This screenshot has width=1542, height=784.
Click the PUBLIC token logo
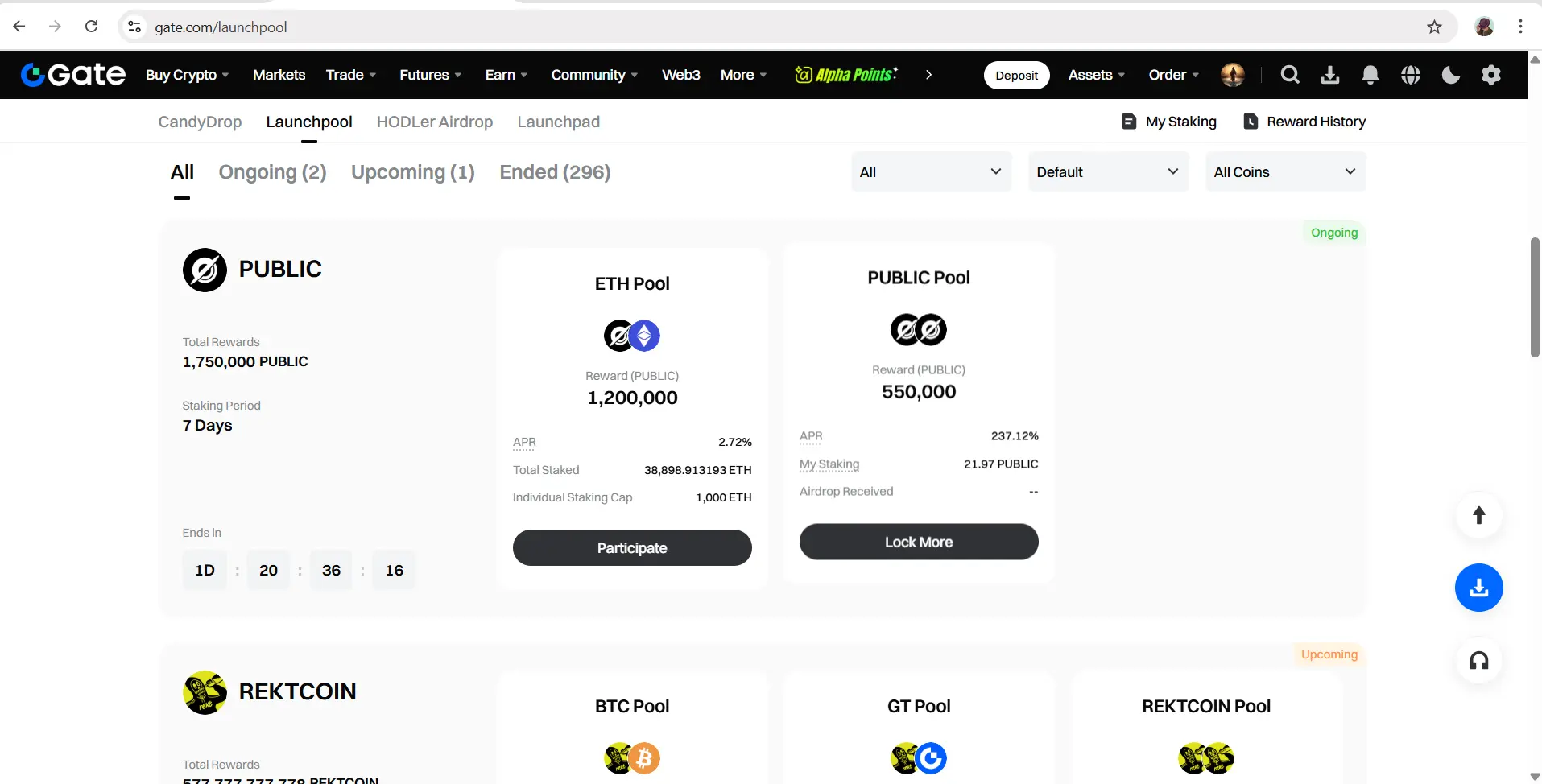point(205,270)
